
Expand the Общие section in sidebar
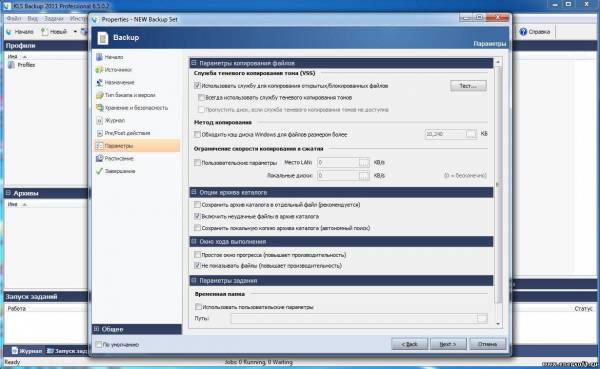coord(96,329)
